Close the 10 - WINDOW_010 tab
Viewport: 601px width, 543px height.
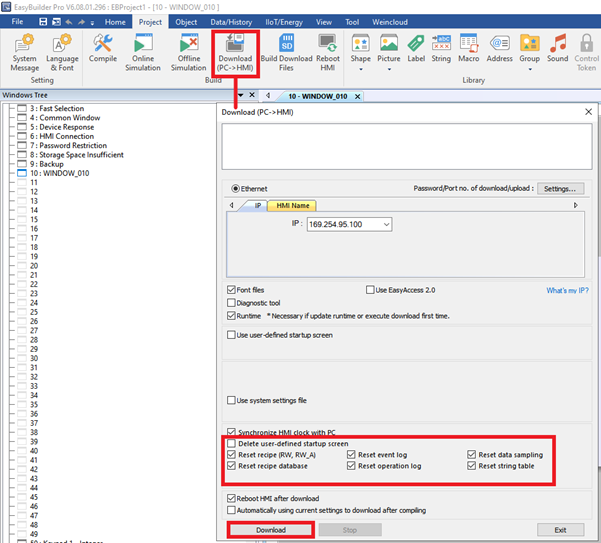click(357, 97)
